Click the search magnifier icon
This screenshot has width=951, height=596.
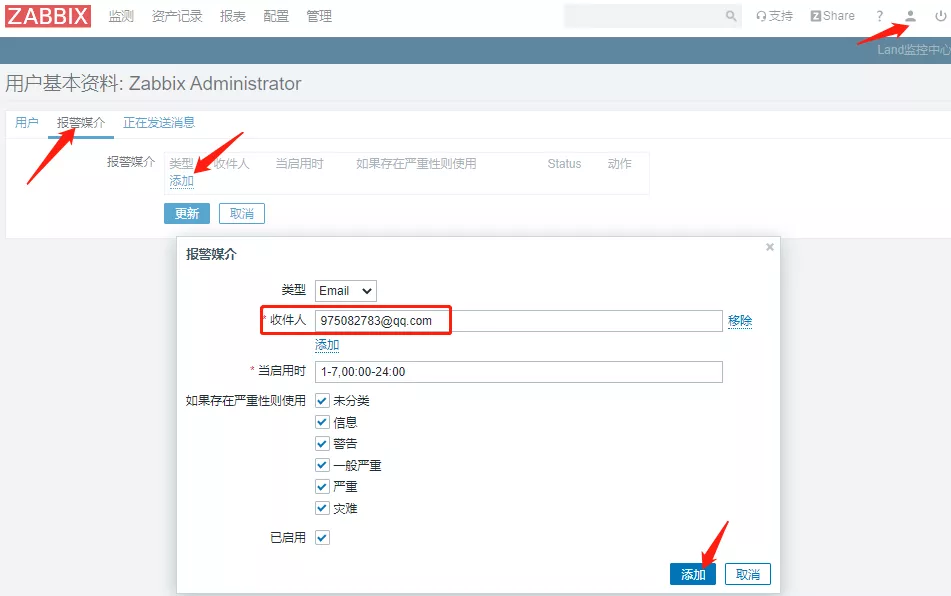click(731, 16)
